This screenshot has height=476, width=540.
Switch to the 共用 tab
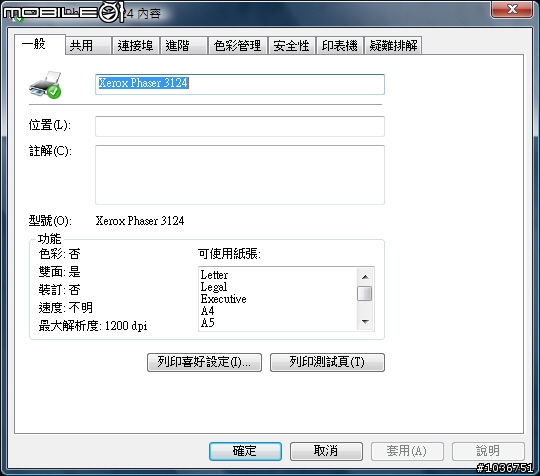(88, 46)
